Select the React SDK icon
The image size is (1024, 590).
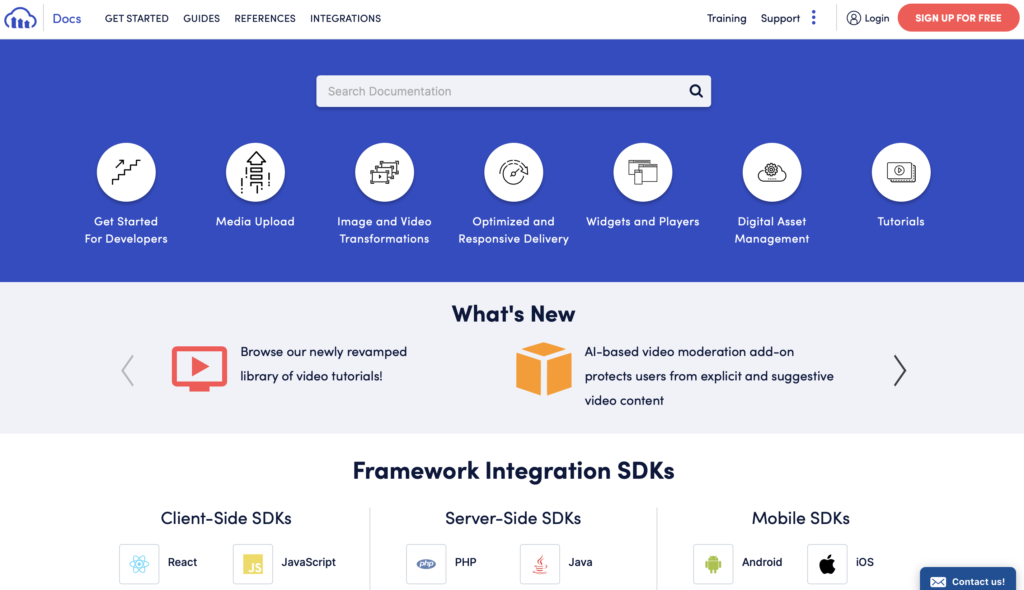(139, 563)
